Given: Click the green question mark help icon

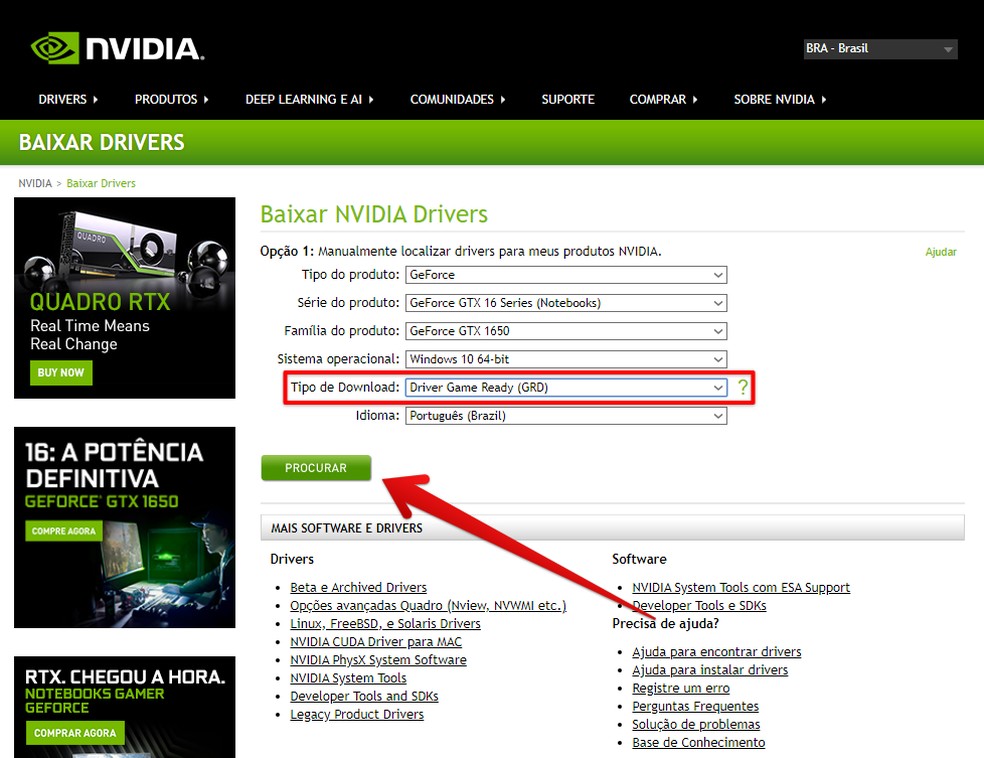Looking at the screenshot, I should [742, 387].
